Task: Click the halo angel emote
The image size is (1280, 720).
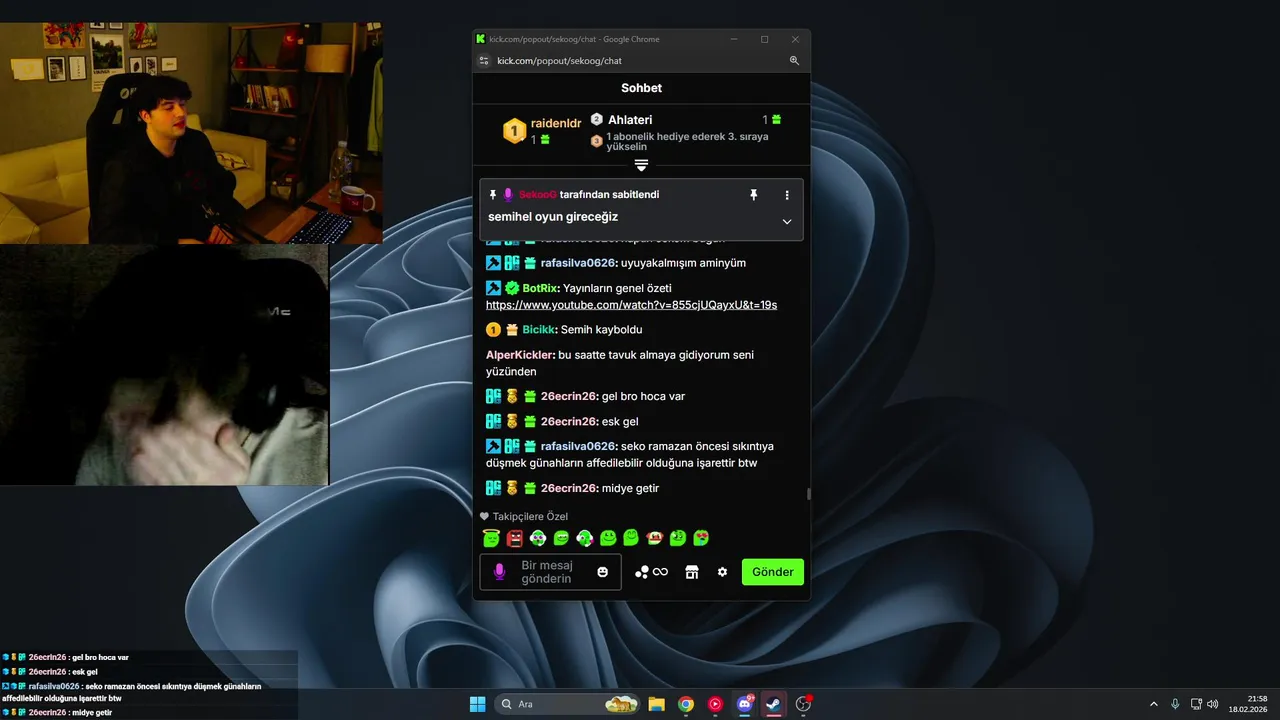Action: (x=491, y=538)
